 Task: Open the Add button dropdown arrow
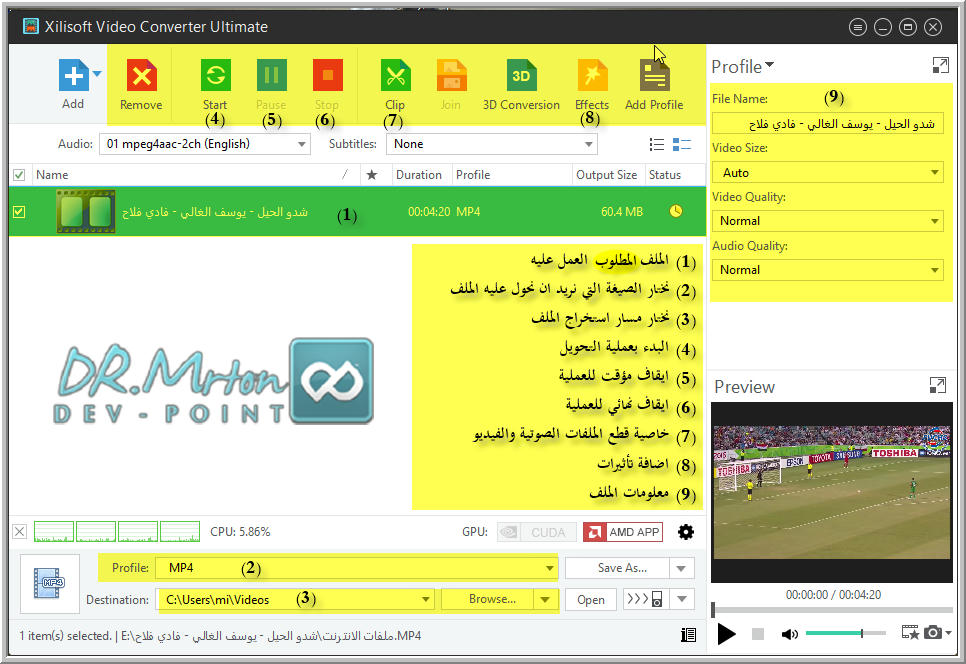pos(97,75)
